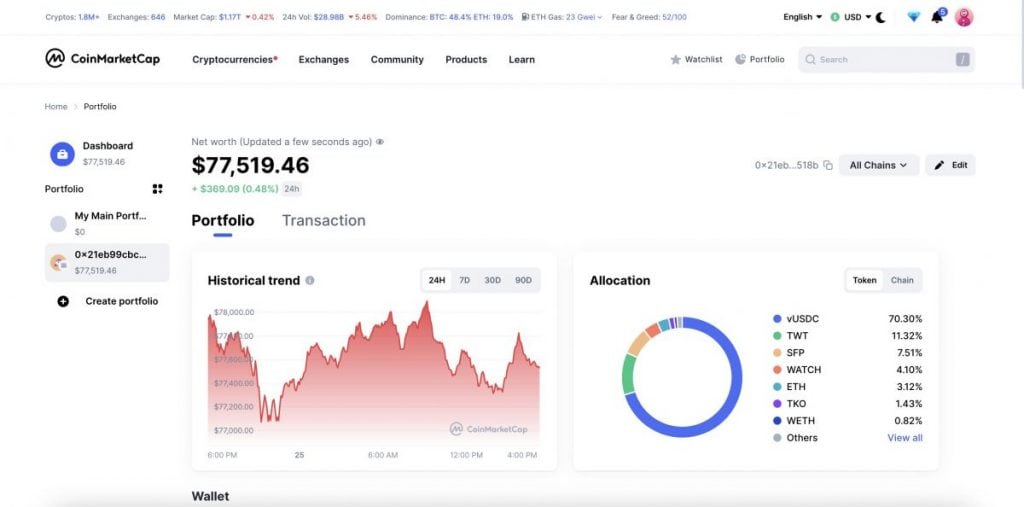Select 0x21eb99cbc portfolio entry
The height and width of the screenshot is (507, 1024).
pos(107,263)
